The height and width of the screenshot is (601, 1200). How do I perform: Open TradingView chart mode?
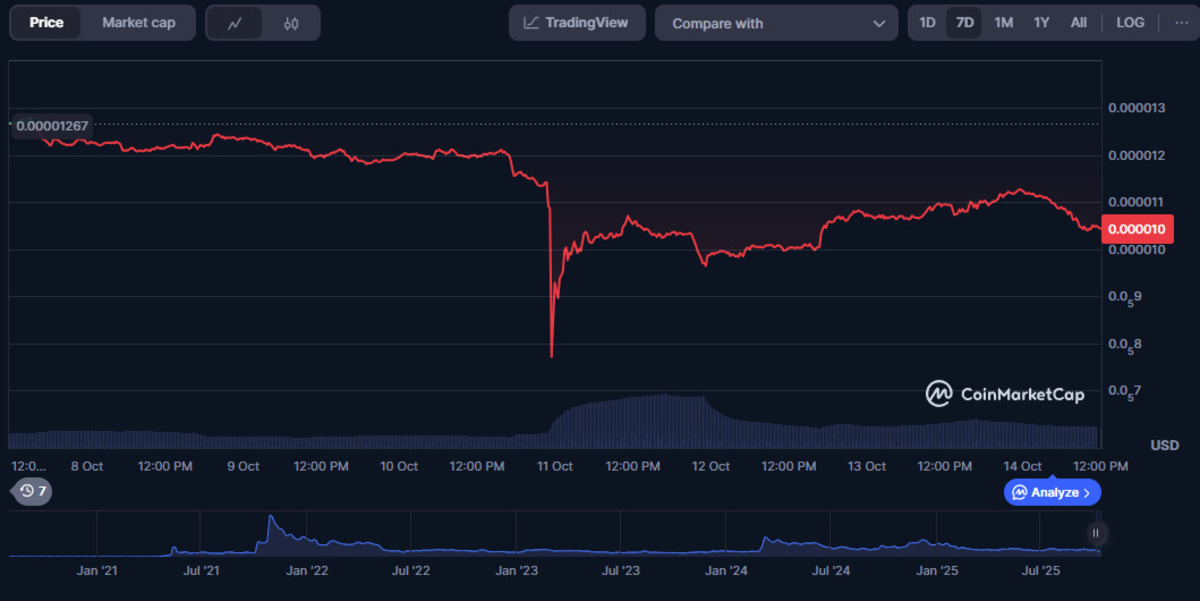pos(575,23)
